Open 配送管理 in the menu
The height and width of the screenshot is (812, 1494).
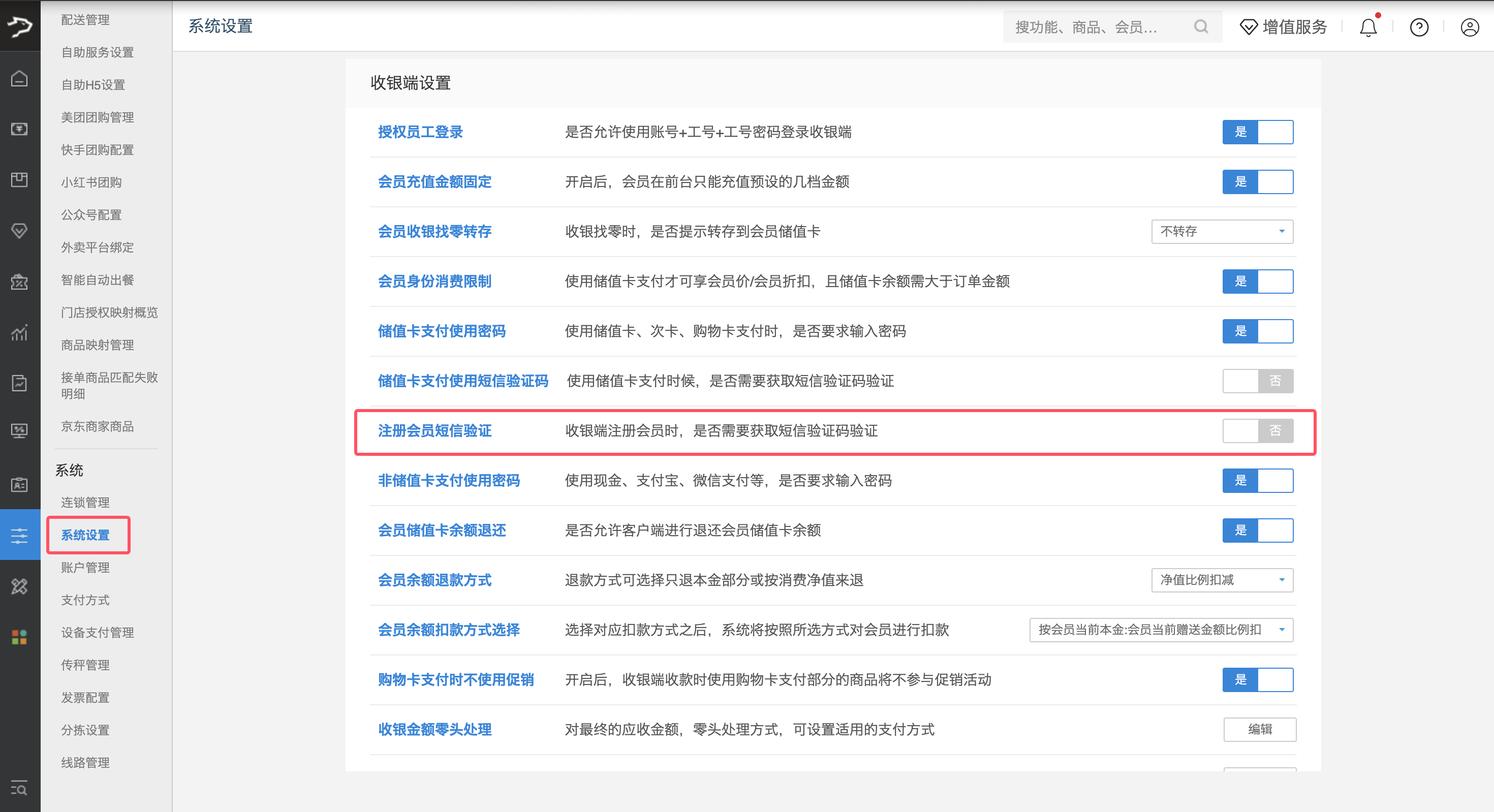point(85,20)
